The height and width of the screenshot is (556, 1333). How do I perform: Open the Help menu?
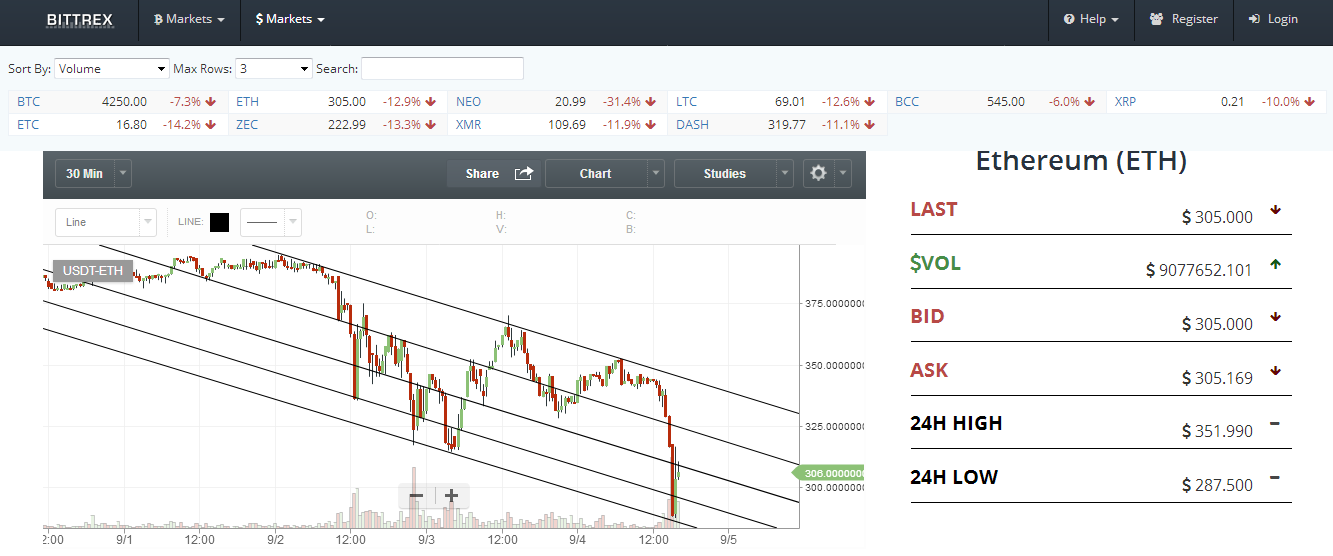(x=1091, y=19)
